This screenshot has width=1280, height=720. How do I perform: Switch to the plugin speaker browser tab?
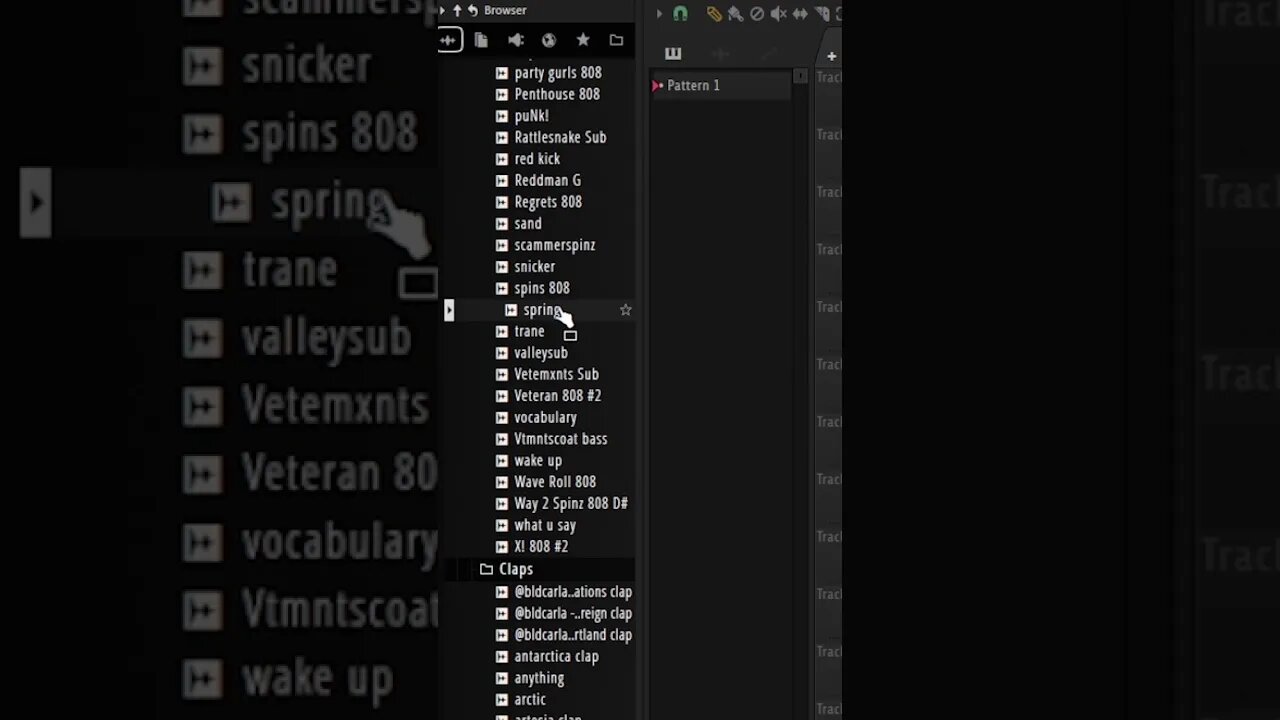click(515, 40)
